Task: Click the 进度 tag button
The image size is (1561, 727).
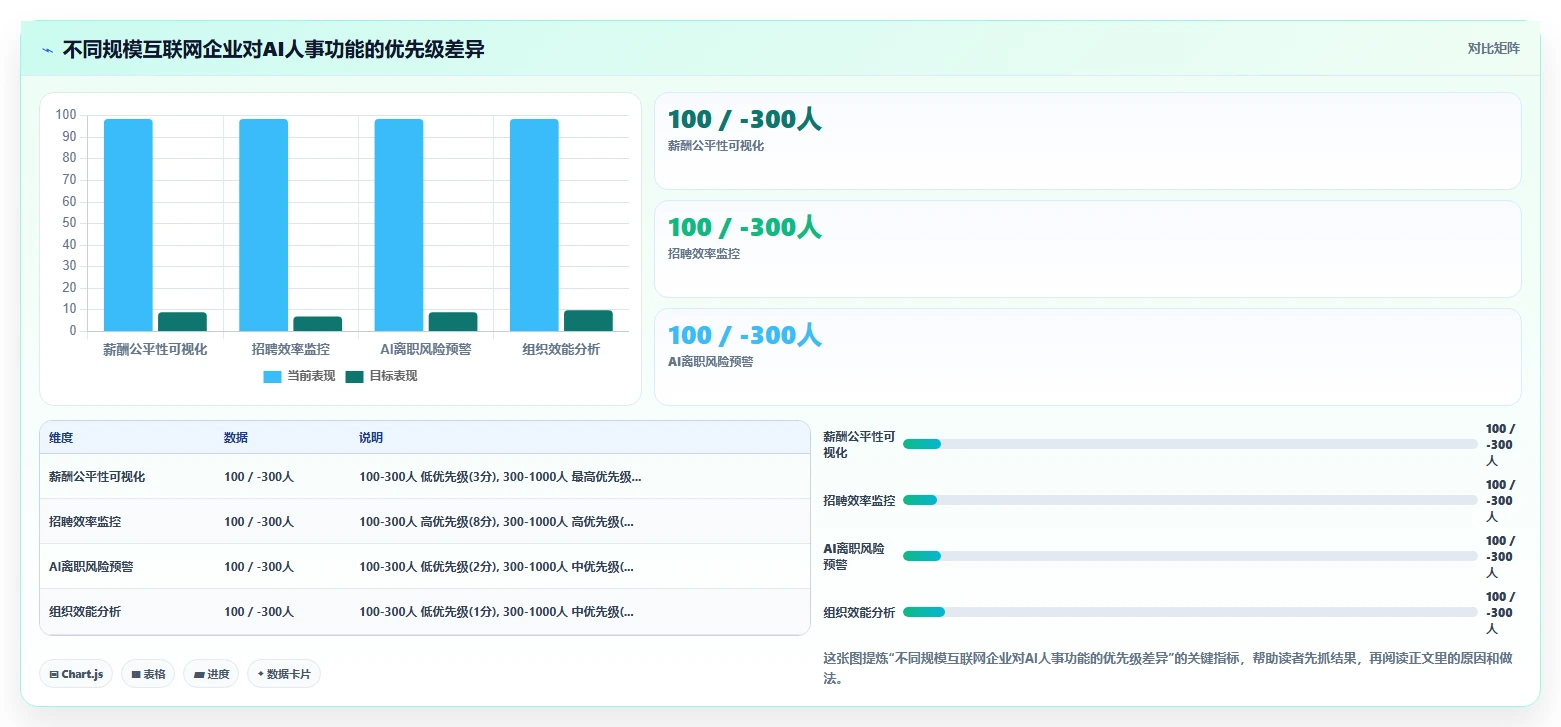Action: tap(211, 674)
